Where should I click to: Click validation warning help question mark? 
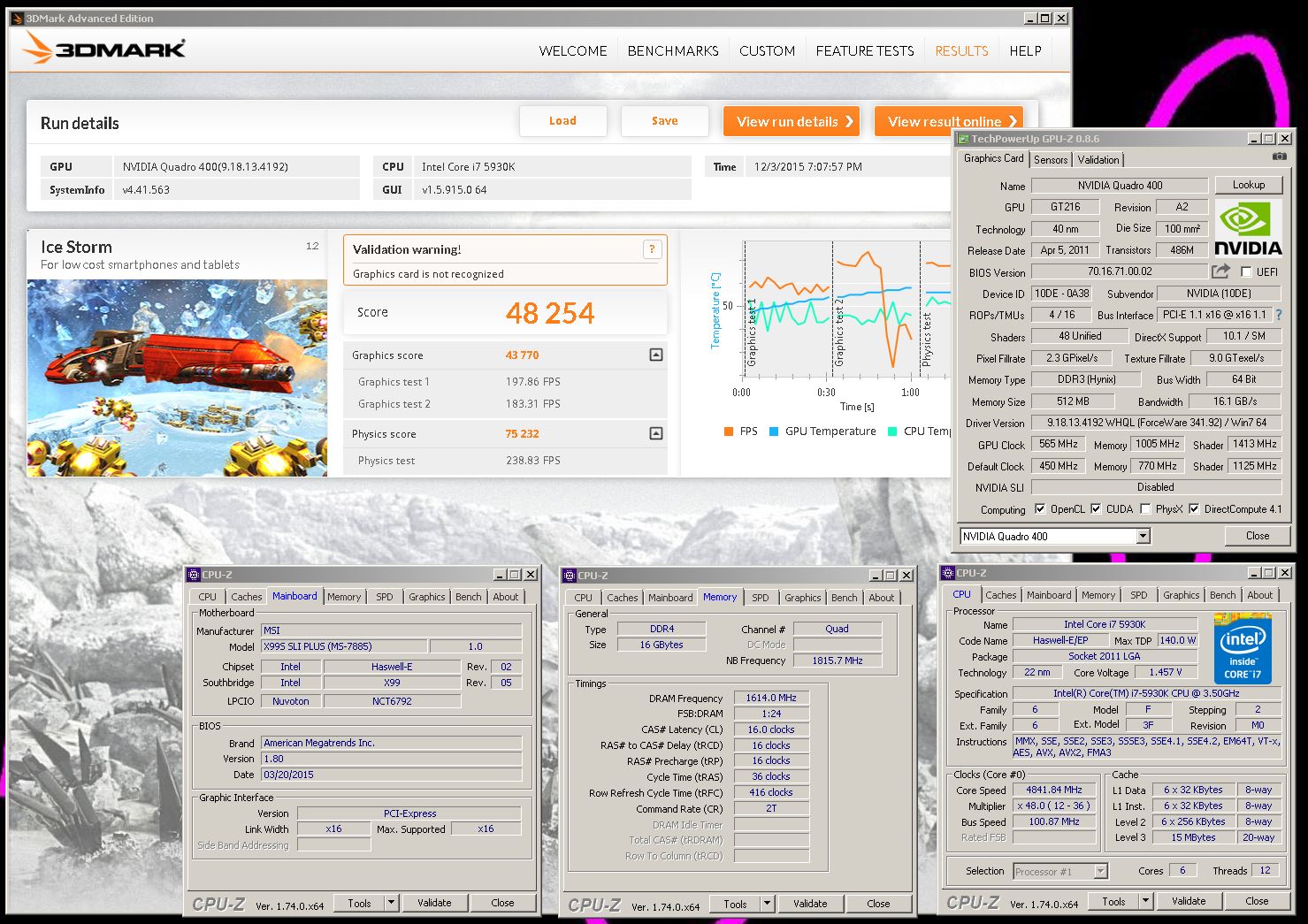pyautogui.click(x=652, y=249)
